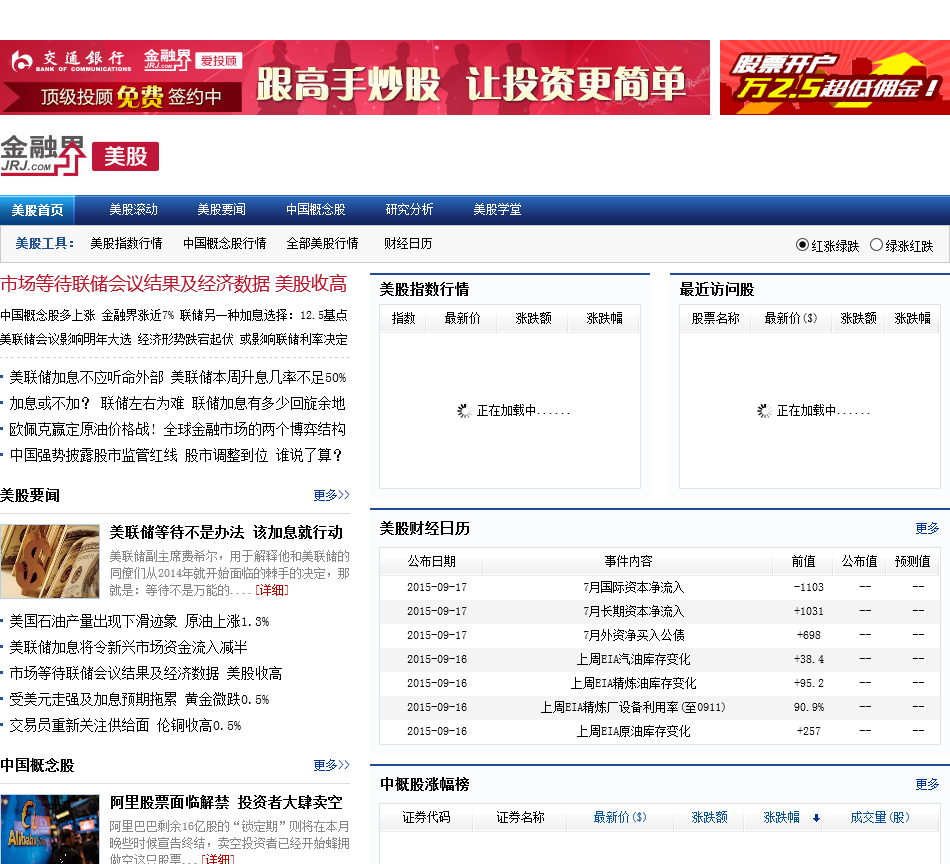
Task: Open 中国概念股多上涨 金融界涨近7% article
Action: pyautogui.click(x=87, y=315)
